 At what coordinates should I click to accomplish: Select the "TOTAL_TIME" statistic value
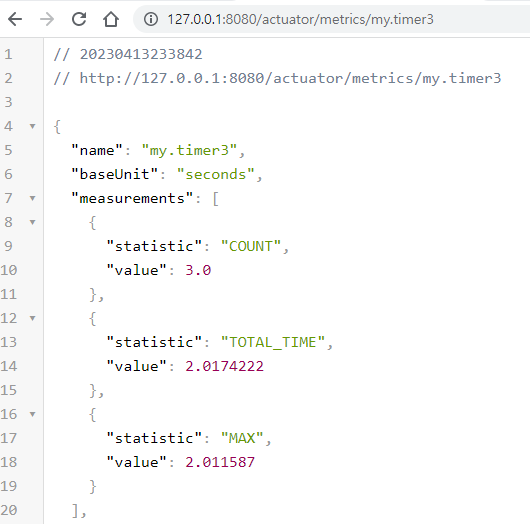(x=273, y=342)
